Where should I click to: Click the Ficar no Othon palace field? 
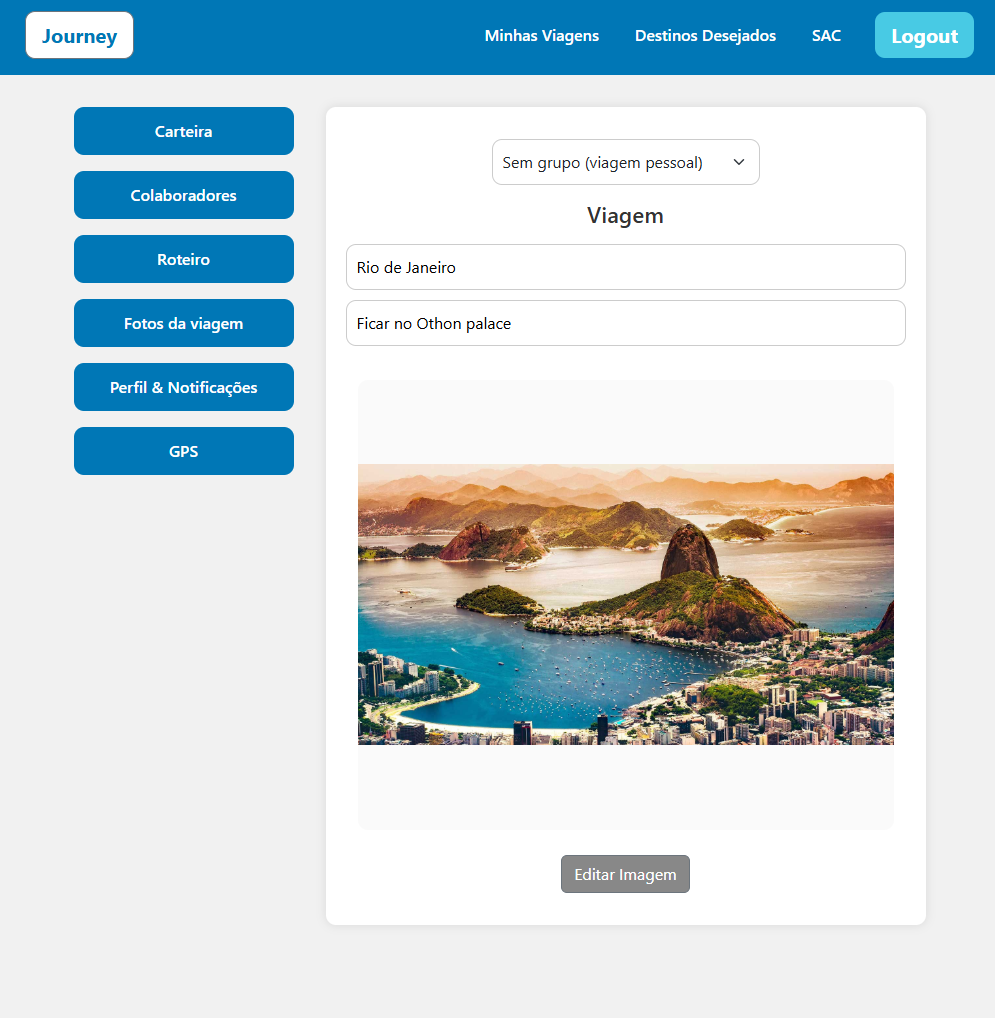(x=625, y=323)
